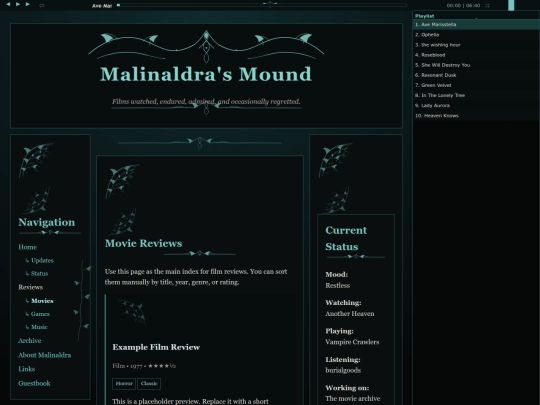Select playlist track 4. Roseblood
540x405 pixels.
point(476,55)
